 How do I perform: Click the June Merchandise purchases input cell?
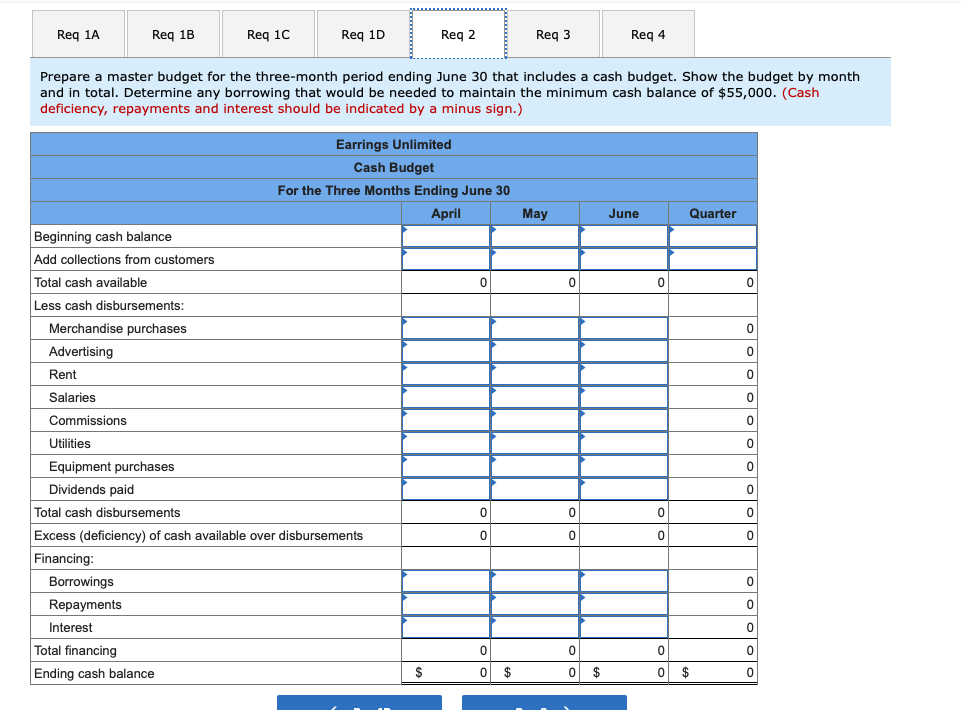click(x=622, y=328)
